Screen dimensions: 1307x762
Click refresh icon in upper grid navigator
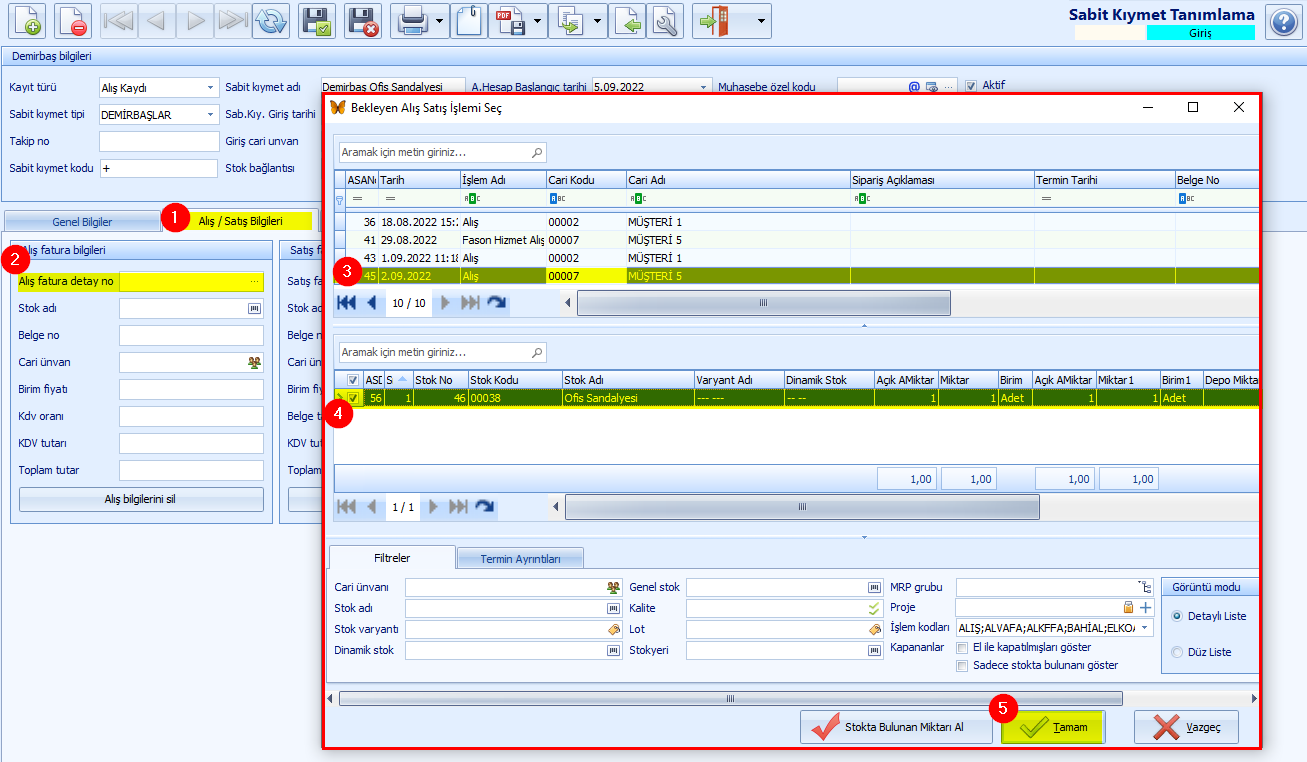click(x=496, y=302)
